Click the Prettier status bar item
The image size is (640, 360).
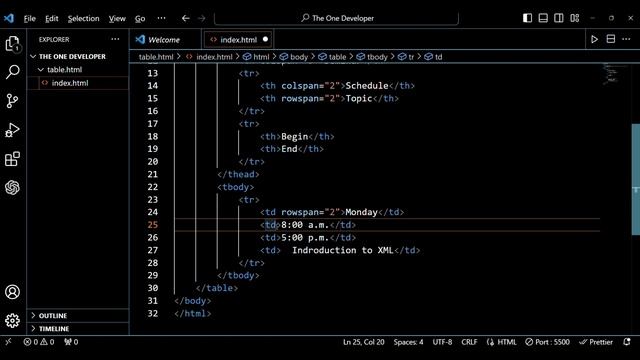(x=596, y=342)
